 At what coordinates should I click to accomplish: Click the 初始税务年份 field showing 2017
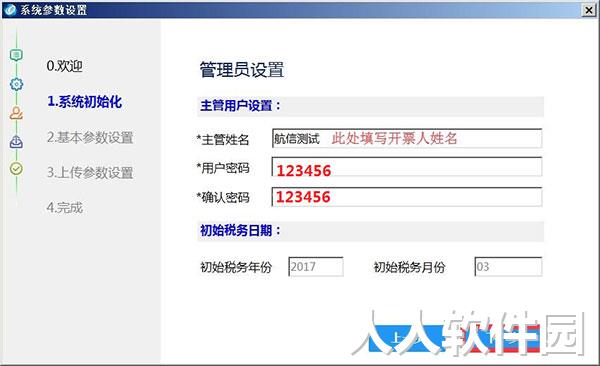click(x=316, y=266)
